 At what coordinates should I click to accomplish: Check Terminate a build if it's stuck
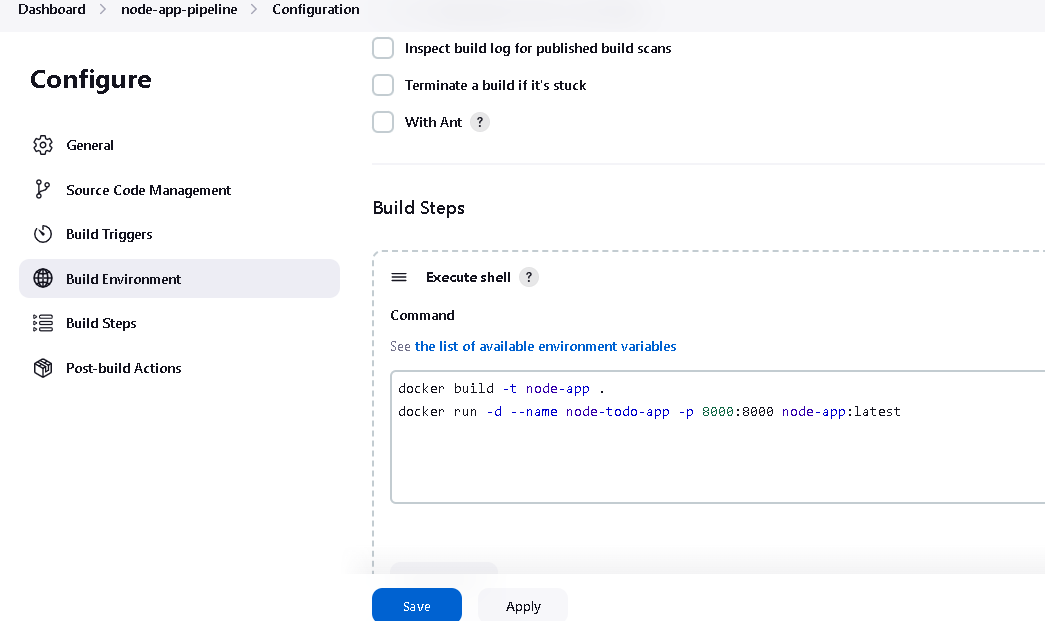pos(383,85)
